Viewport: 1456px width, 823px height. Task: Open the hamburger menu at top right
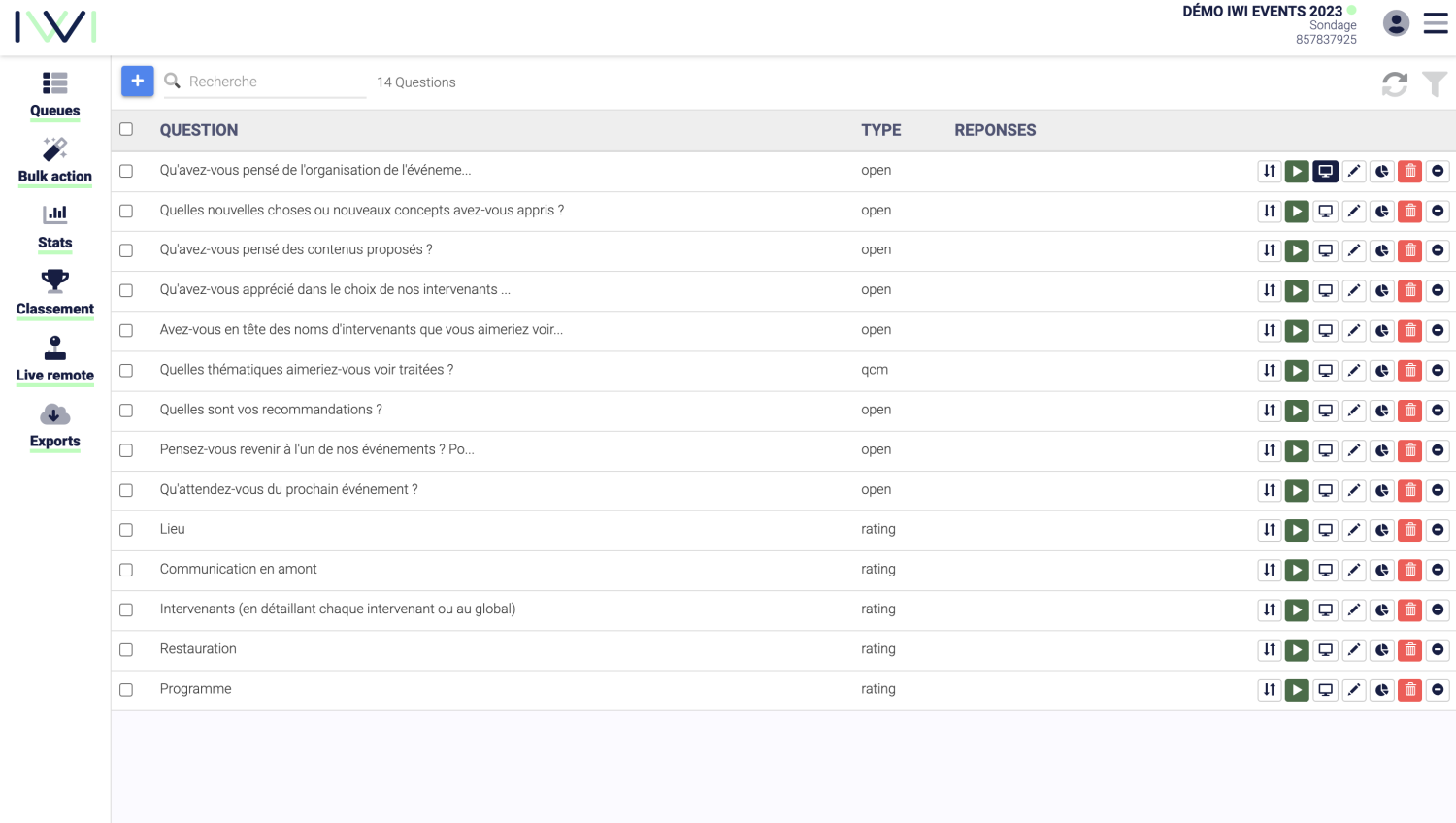coord(1436,23)
